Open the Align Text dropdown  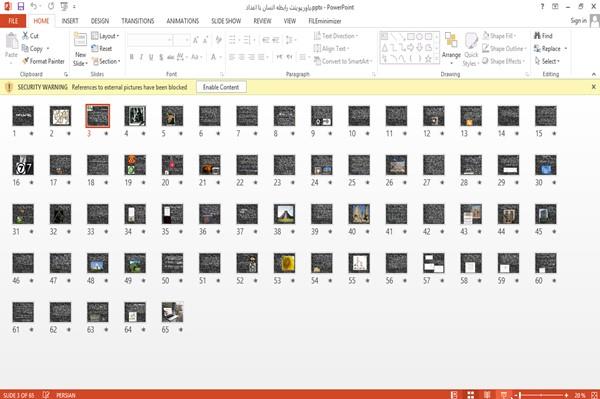pos(331,49)
